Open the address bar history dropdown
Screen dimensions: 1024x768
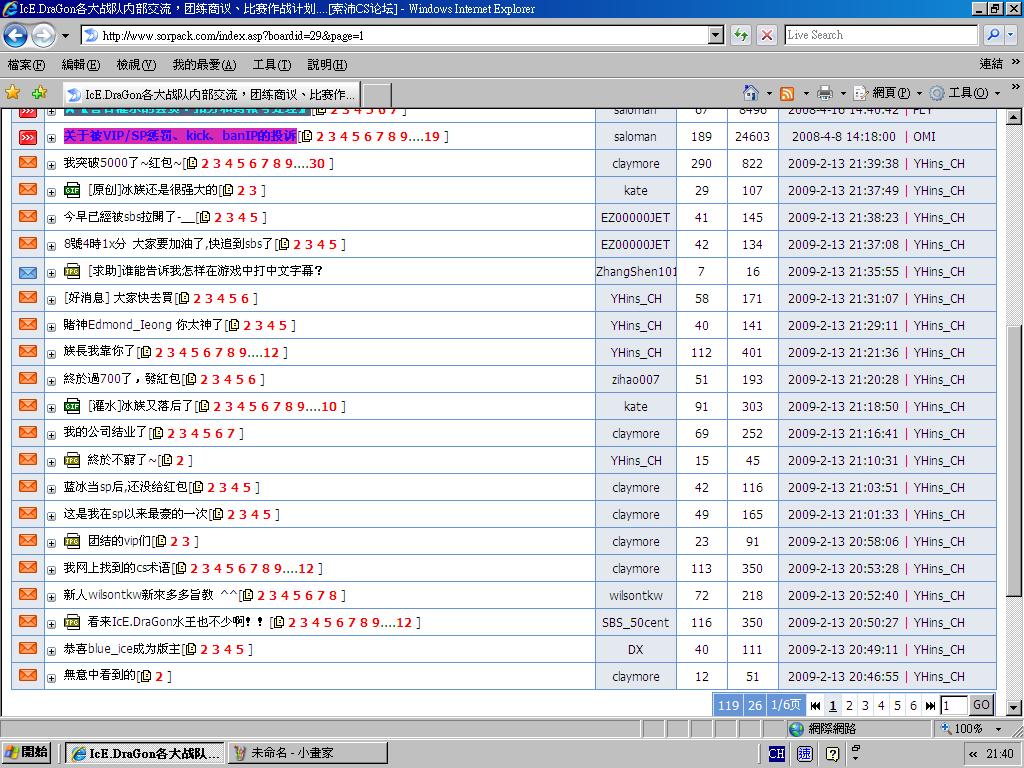[716, 35]
